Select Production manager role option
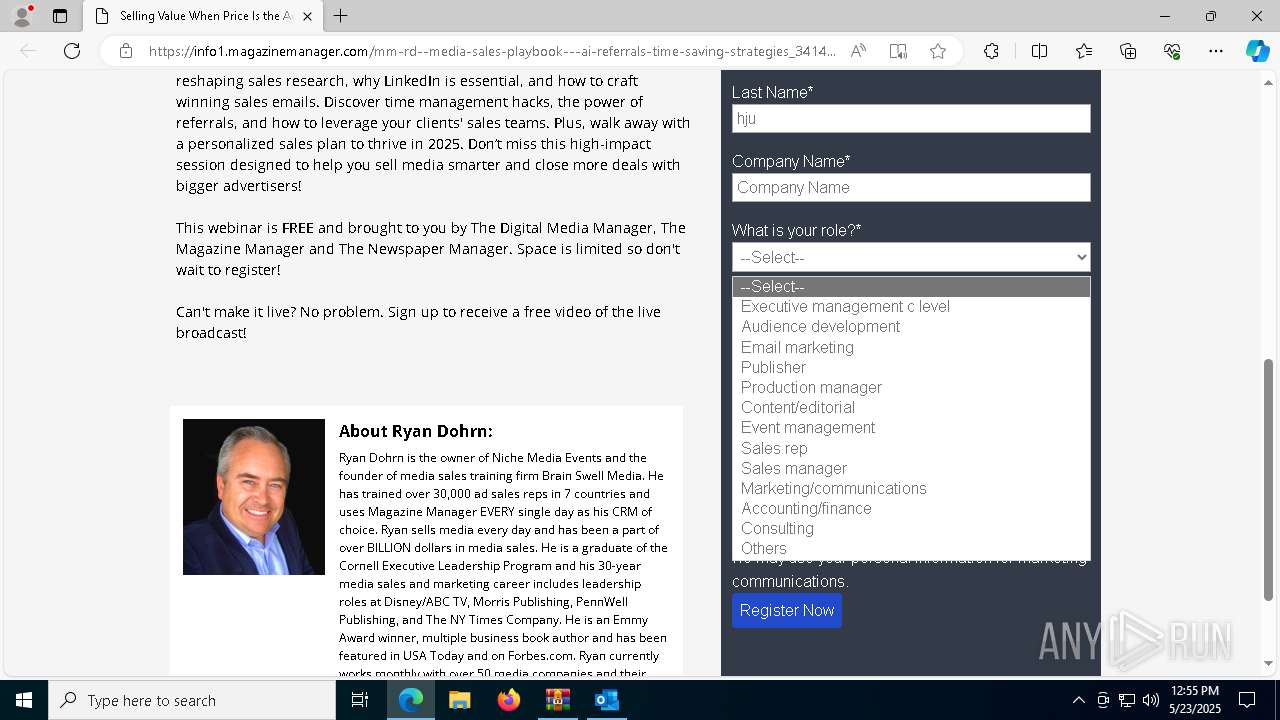Screen dimensions: 1280x720 click(x=911, y=387)
